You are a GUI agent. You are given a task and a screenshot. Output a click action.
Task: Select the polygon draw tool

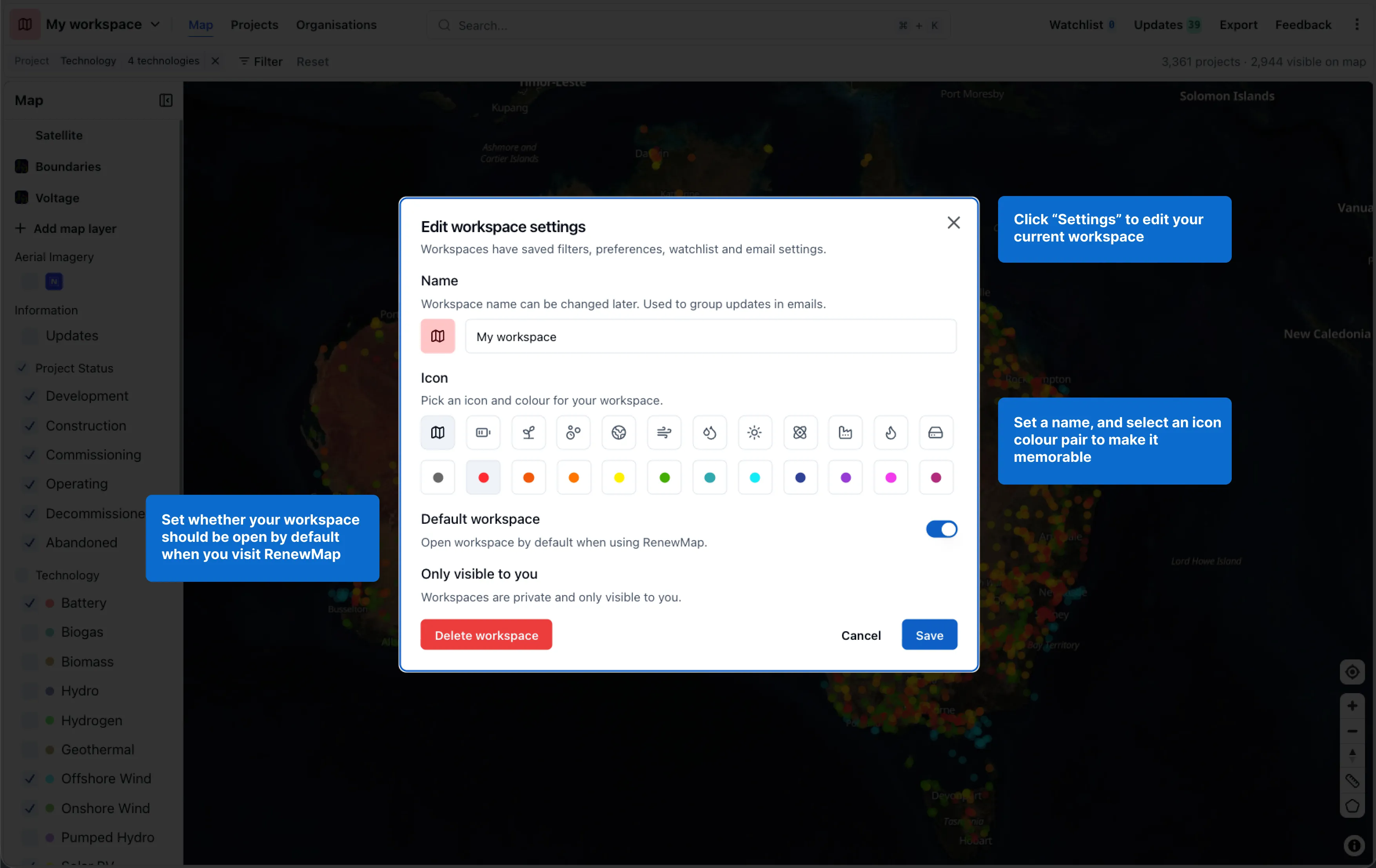click(1352, 806)
